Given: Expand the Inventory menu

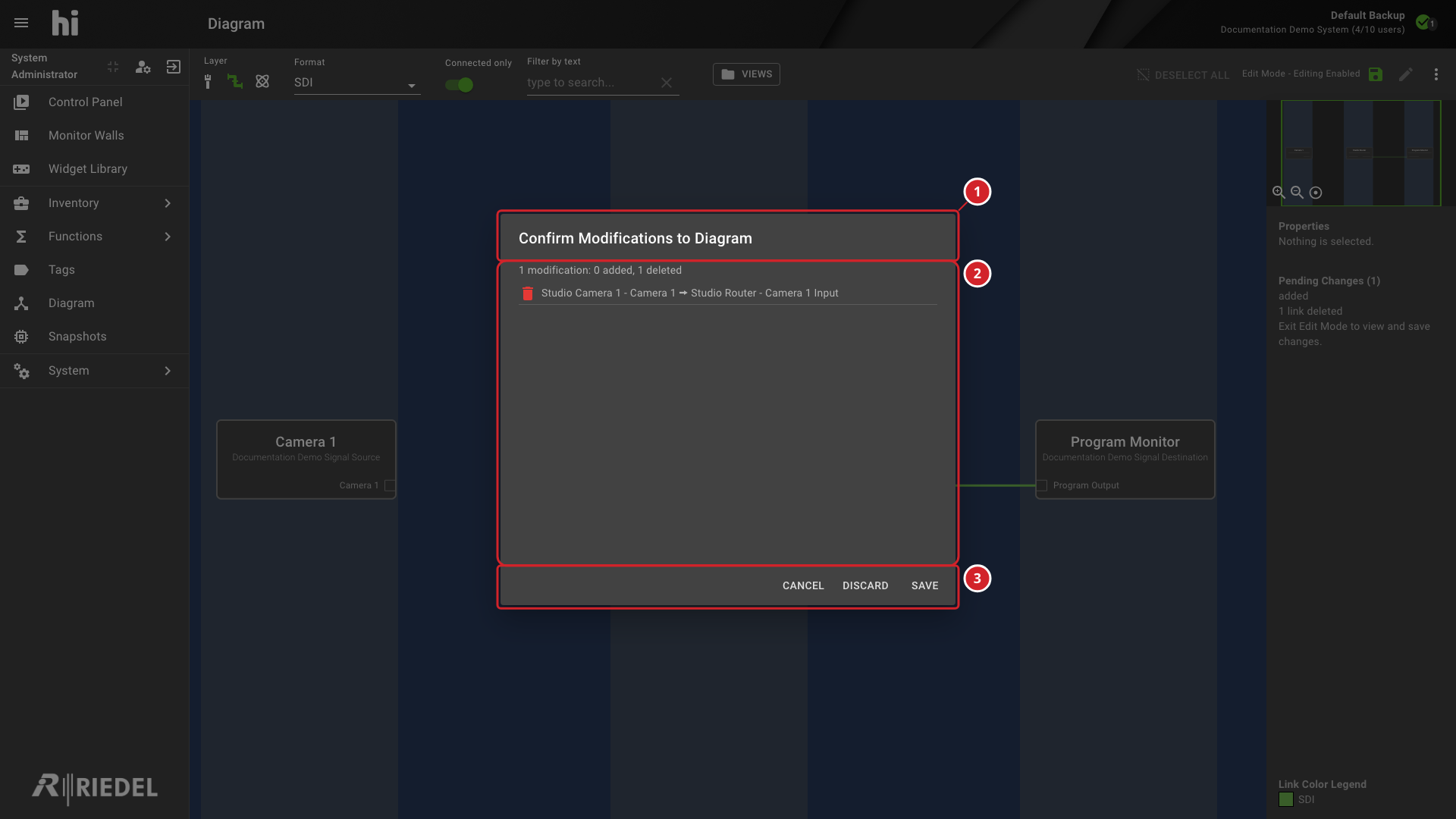Looking at the screenshot, I should click(x=94, y=203).
